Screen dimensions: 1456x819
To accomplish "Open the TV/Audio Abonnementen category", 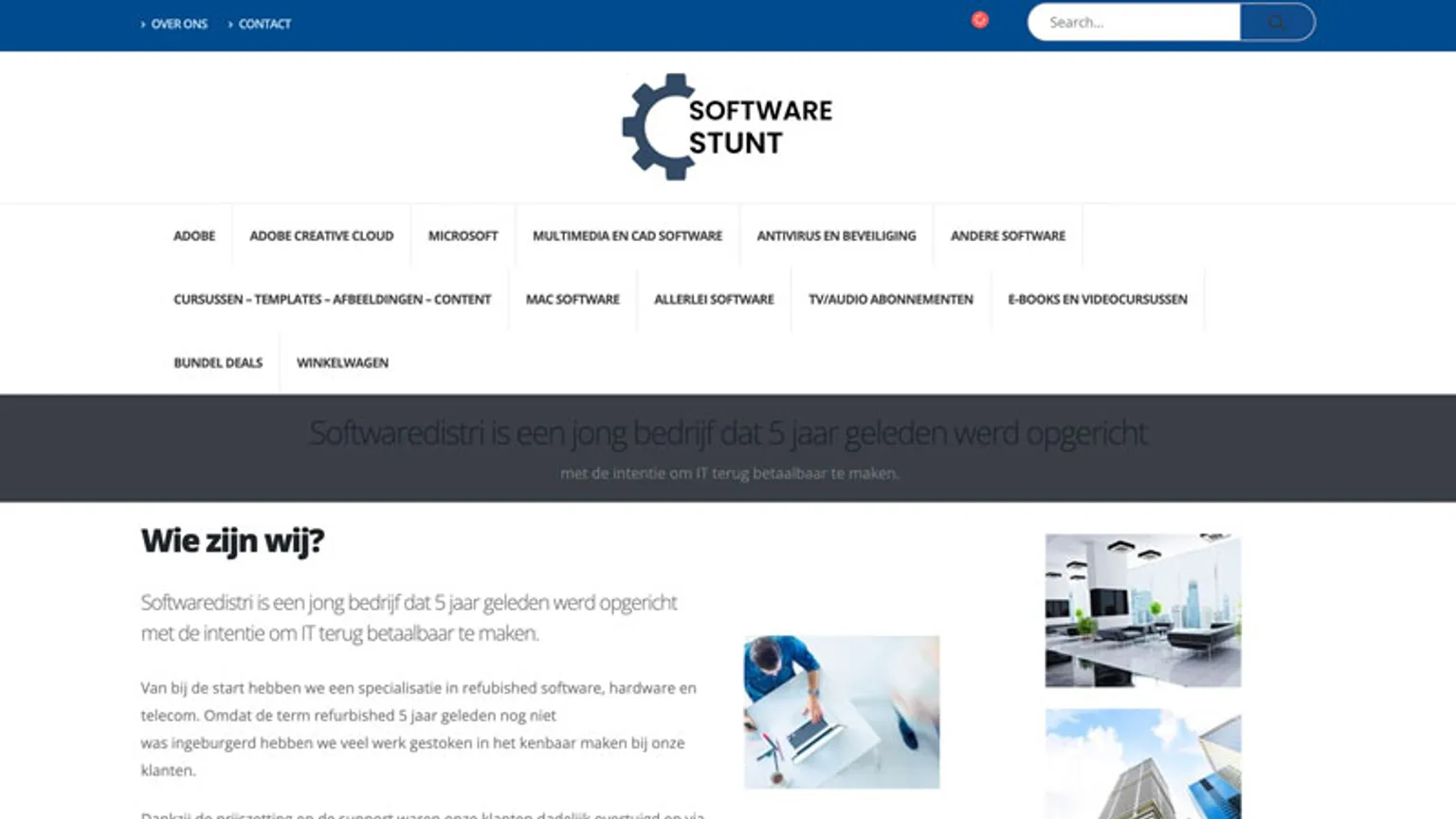I will pyautogui.click(x=890, y=300).
